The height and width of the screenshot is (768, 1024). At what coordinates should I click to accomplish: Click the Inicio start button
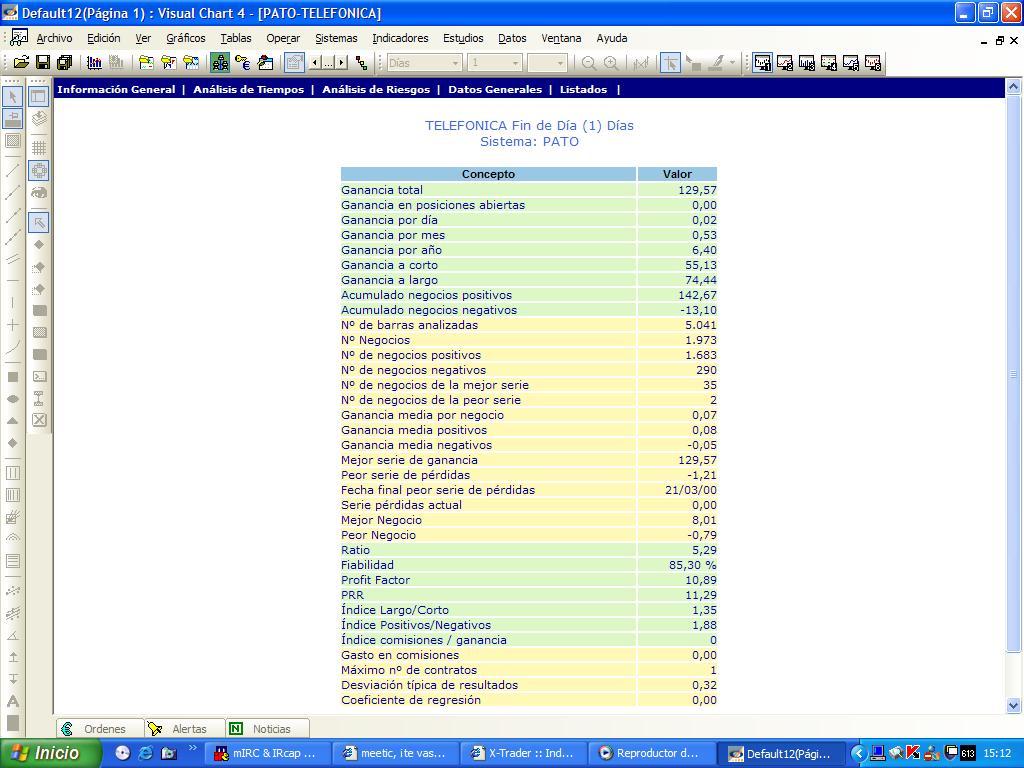(x=51, y=754)
